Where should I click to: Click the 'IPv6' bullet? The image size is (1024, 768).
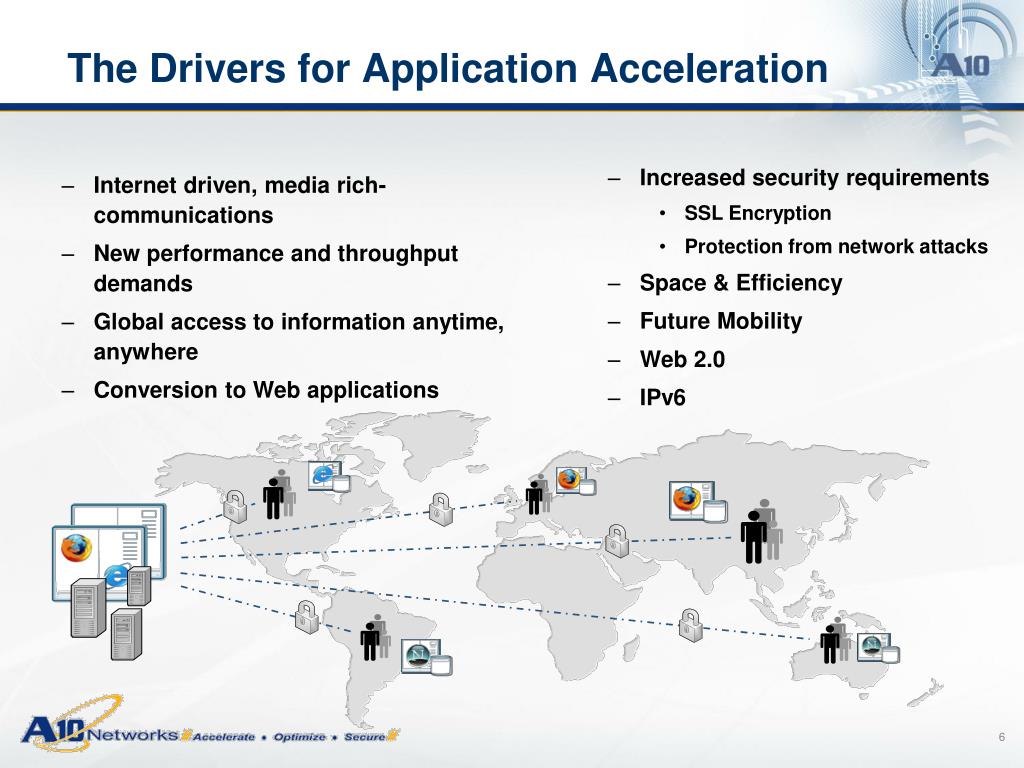(662, 398)
